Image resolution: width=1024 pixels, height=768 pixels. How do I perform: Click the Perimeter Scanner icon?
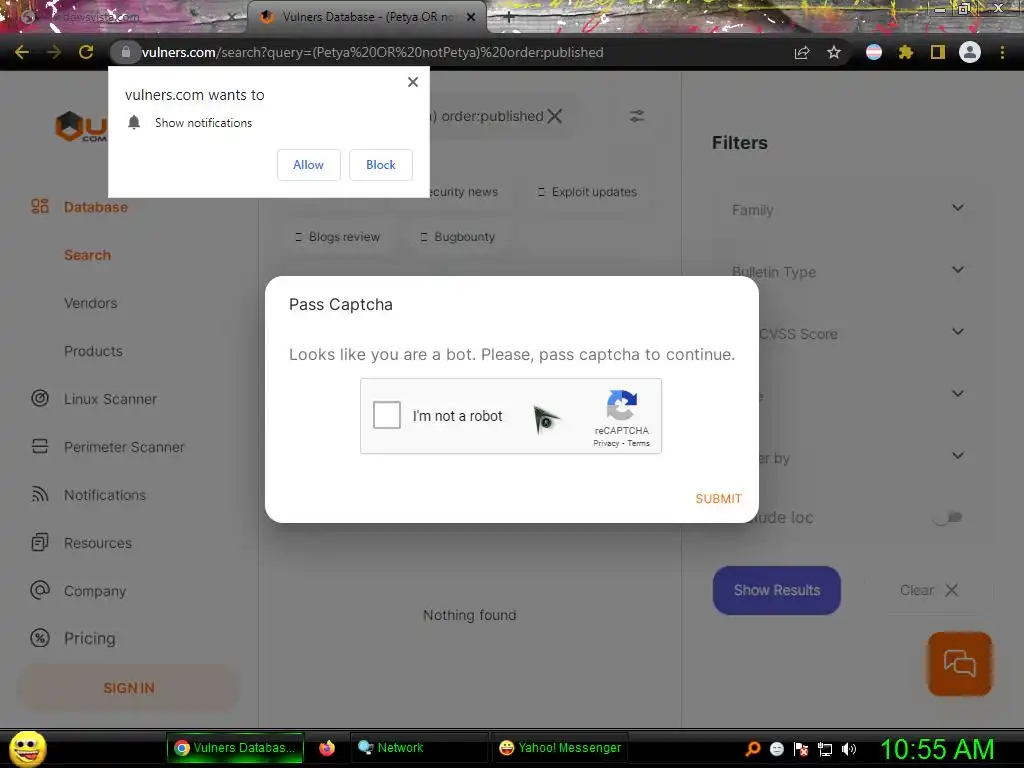pyautogui.click(x=40, y=446)
